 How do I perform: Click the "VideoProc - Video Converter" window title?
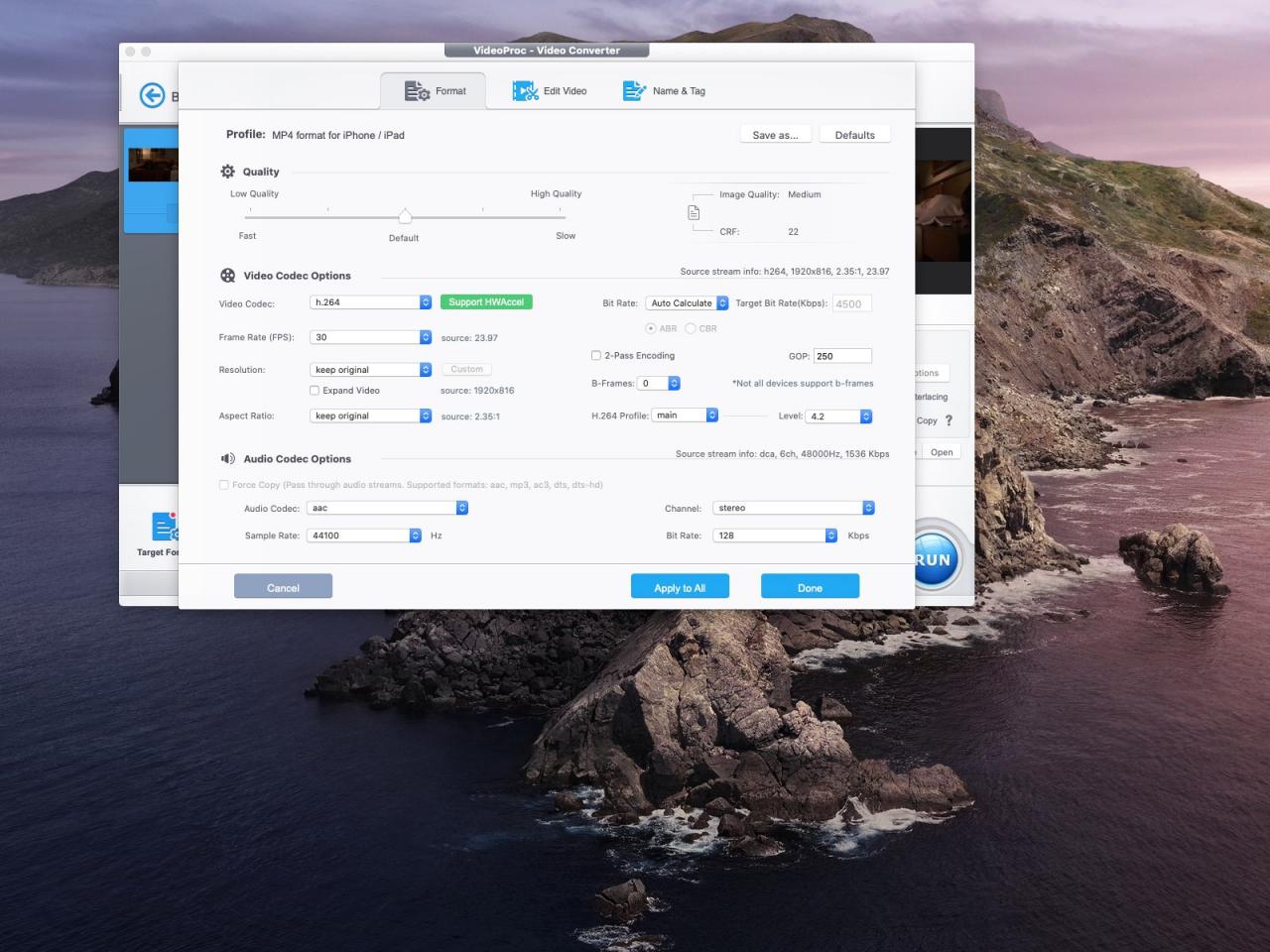coord(547,51)
